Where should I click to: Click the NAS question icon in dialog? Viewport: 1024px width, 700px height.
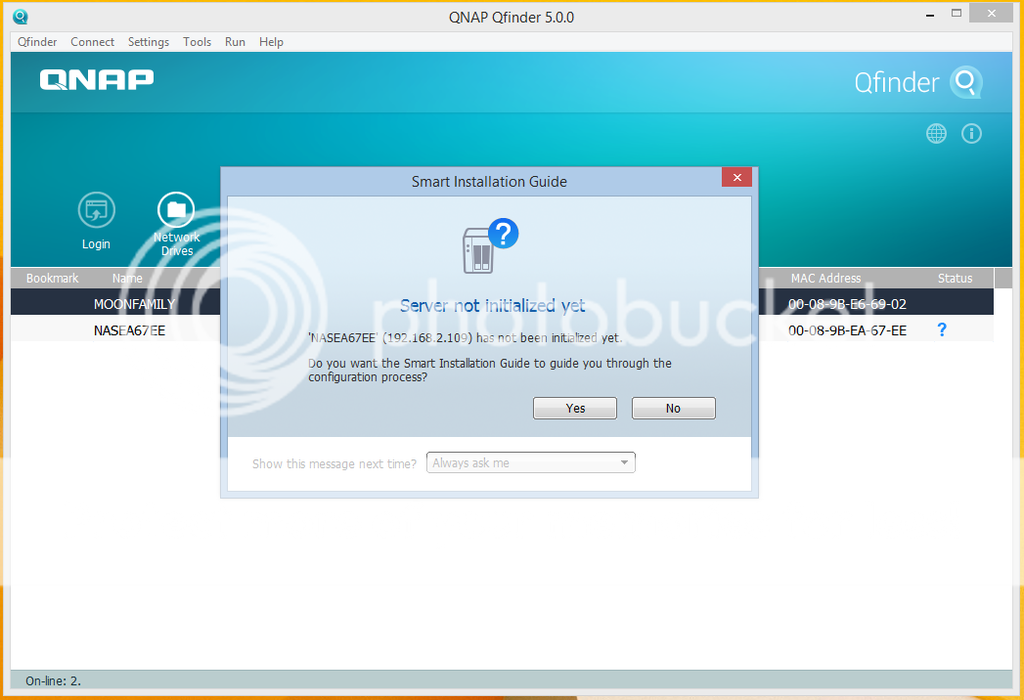489,246
